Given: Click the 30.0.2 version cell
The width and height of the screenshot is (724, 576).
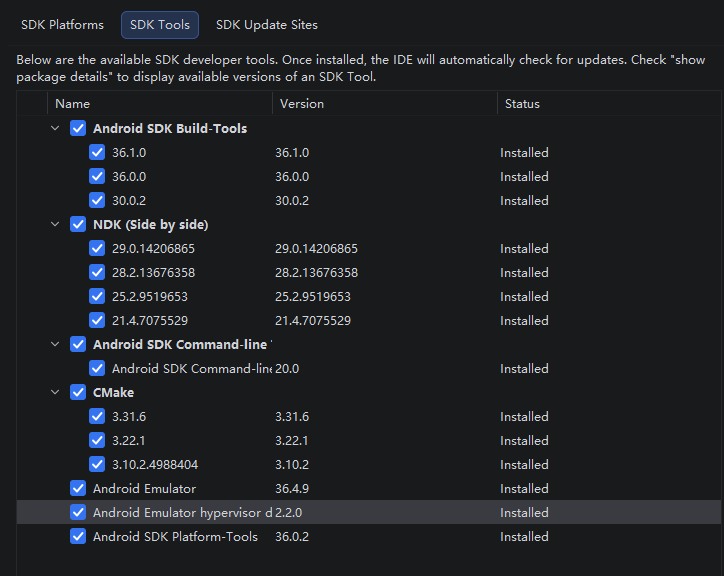Looking at the screenshot, I should pos(292,200).
